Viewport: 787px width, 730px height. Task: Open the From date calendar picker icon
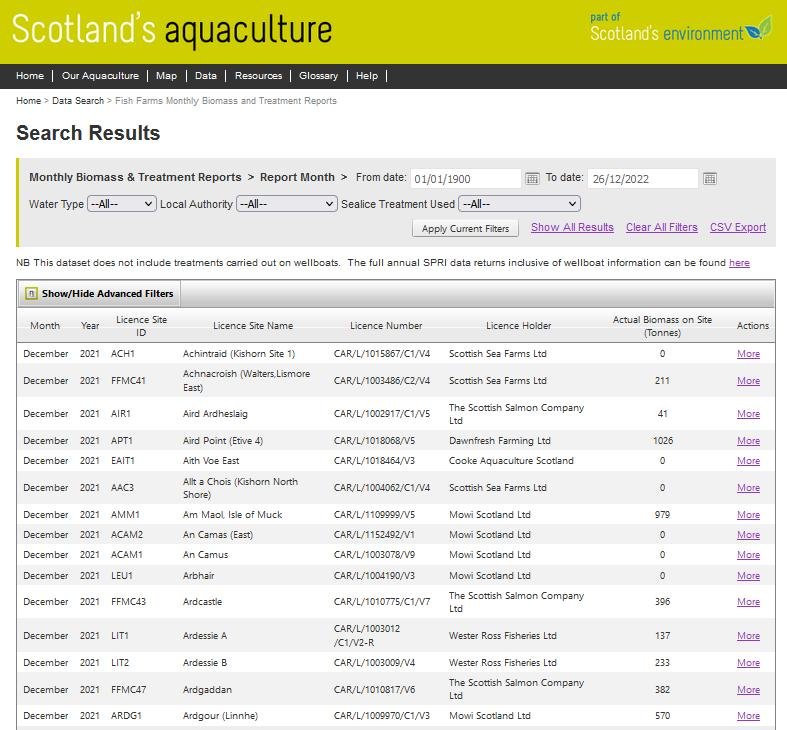click(533, 179)
